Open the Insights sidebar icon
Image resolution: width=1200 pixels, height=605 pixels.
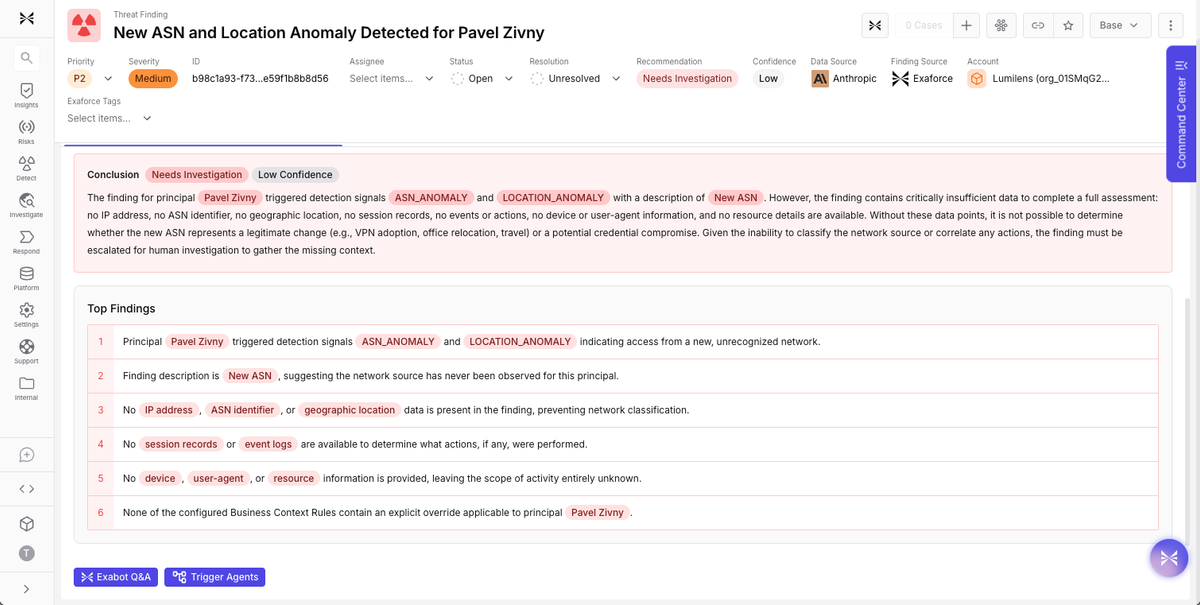click(x=26, y=95)
